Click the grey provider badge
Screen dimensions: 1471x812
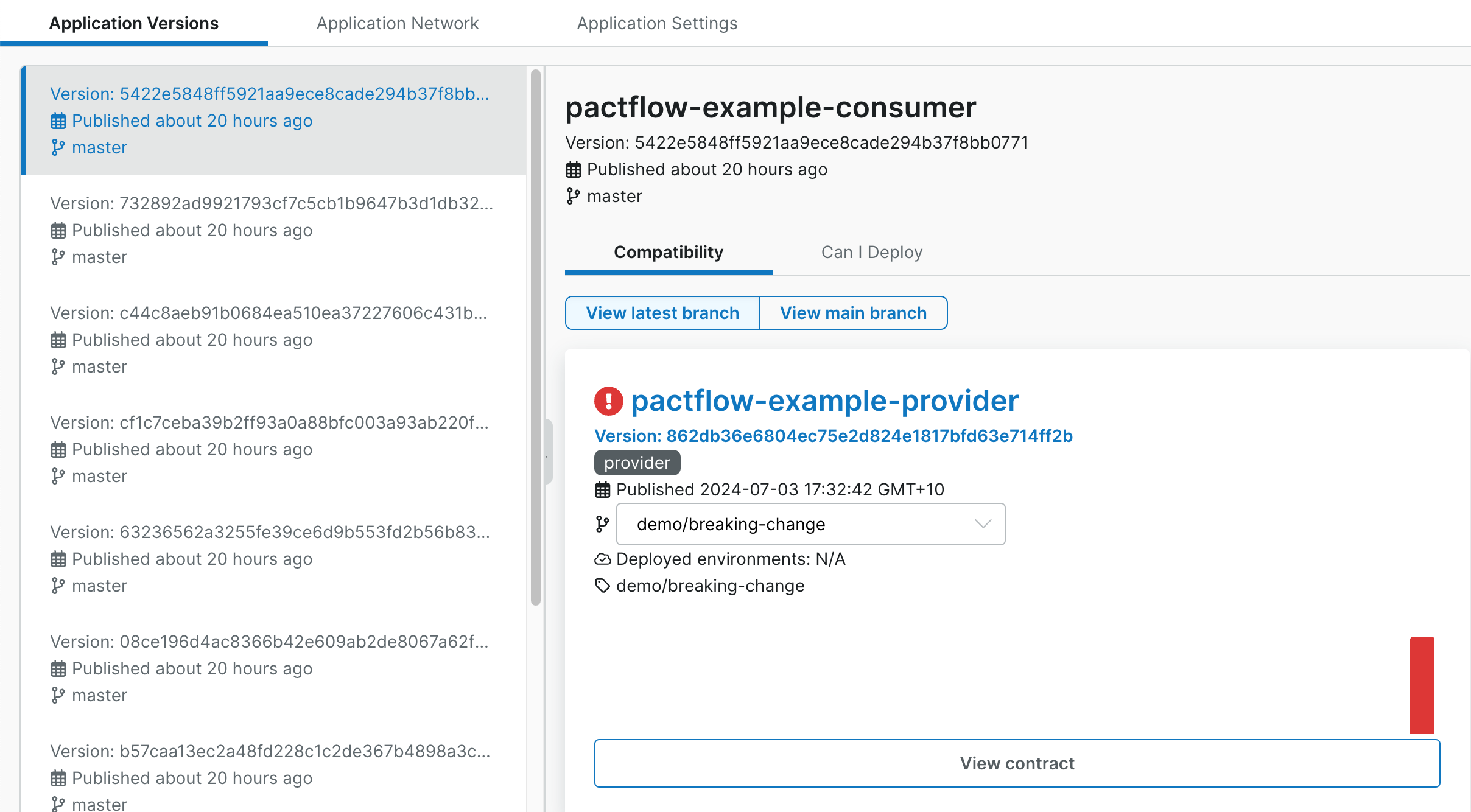point(637,463)
